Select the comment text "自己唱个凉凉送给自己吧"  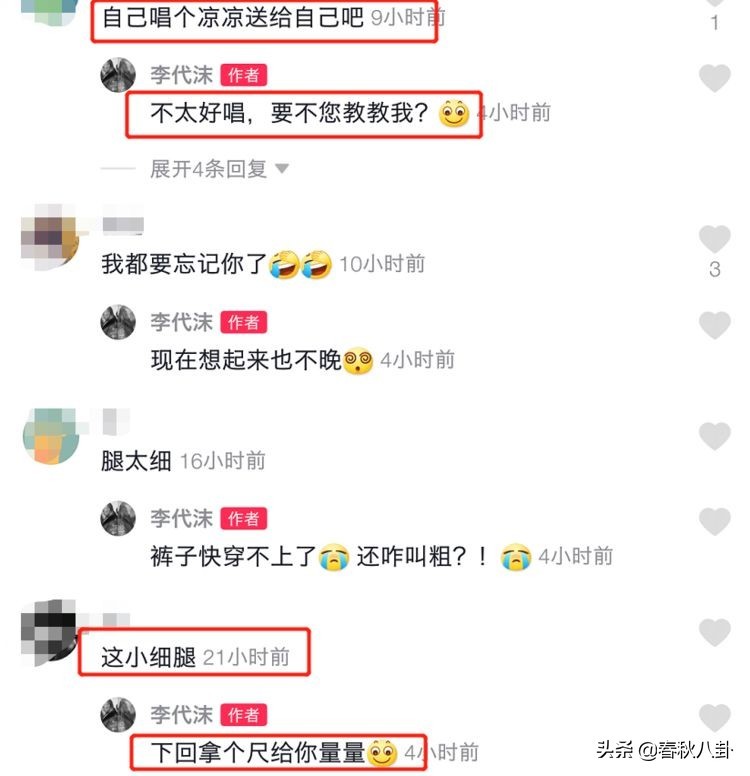pyautogui.click(x=233, y=18)
